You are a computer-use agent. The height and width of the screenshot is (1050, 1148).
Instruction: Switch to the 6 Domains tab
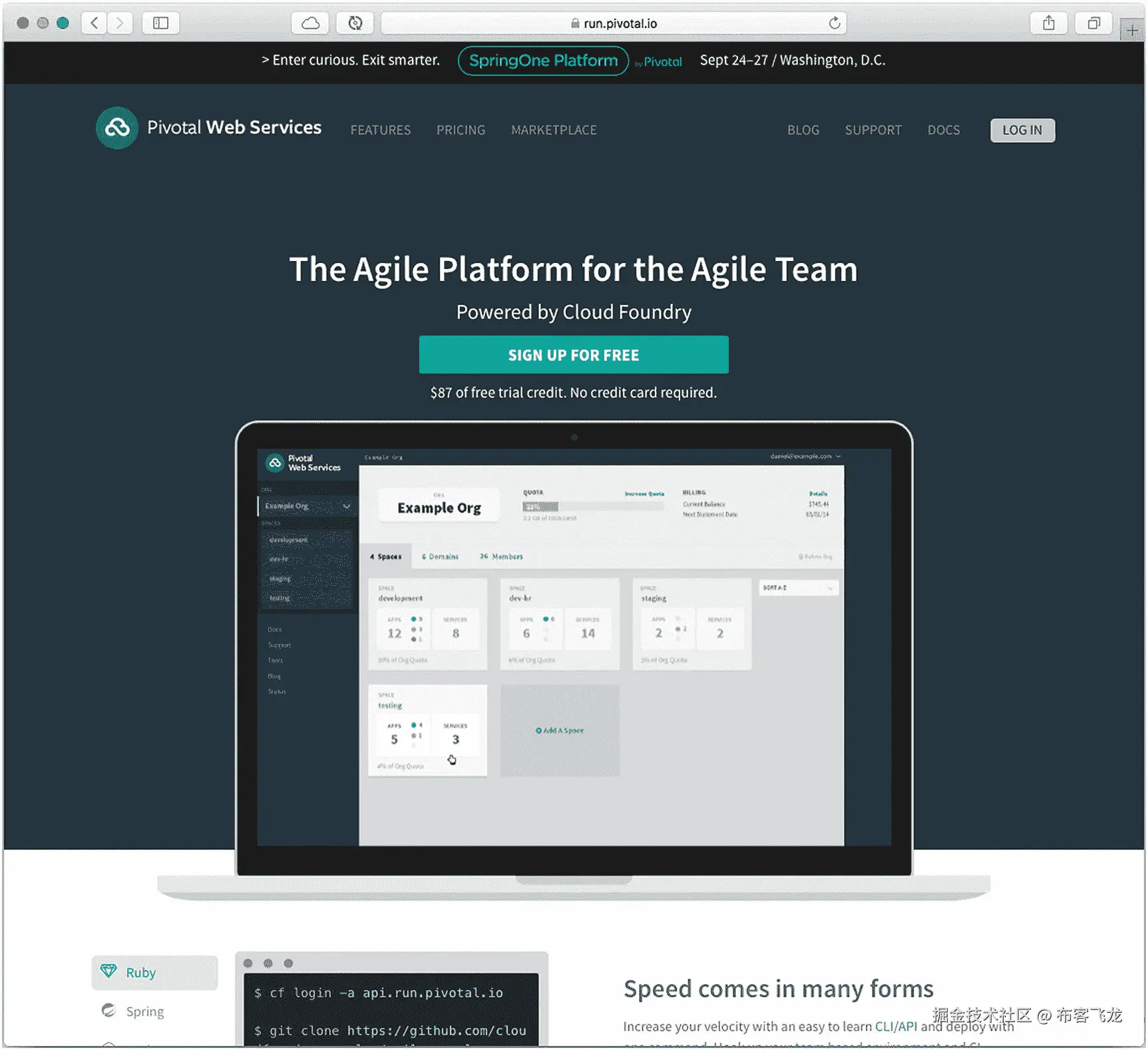[440, 557]
